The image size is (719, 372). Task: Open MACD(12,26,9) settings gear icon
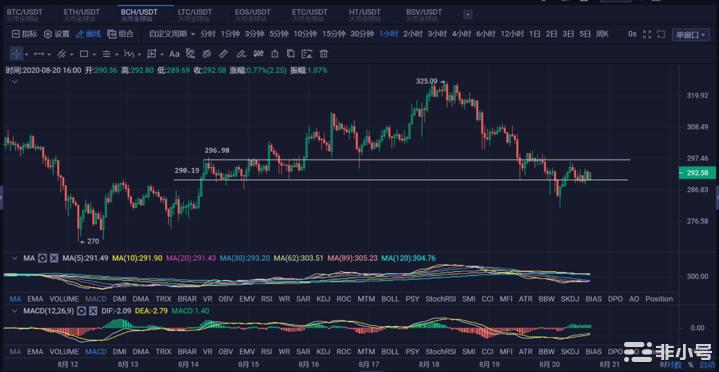tap(81, 311)
